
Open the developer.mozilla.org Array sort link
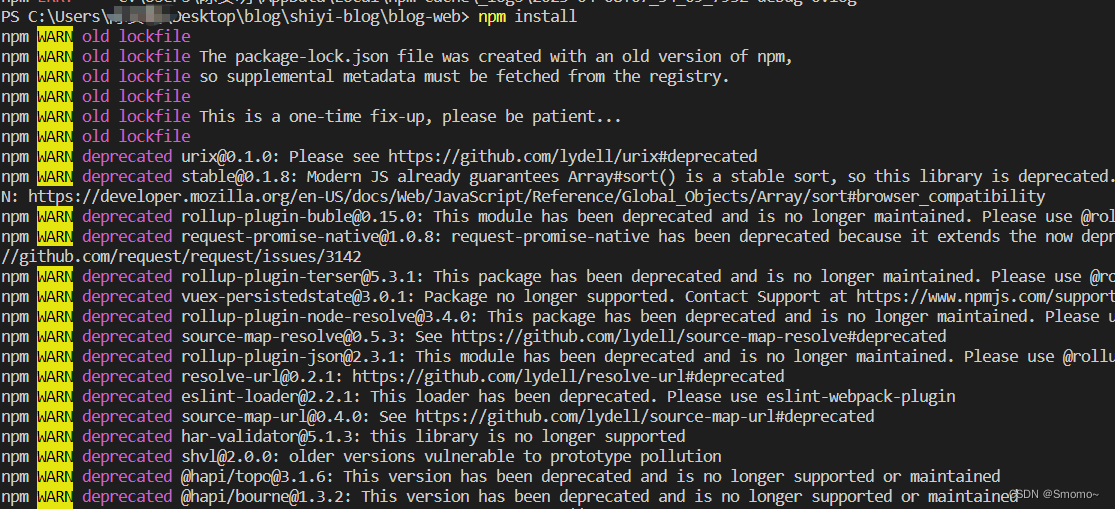click(537, 196)
